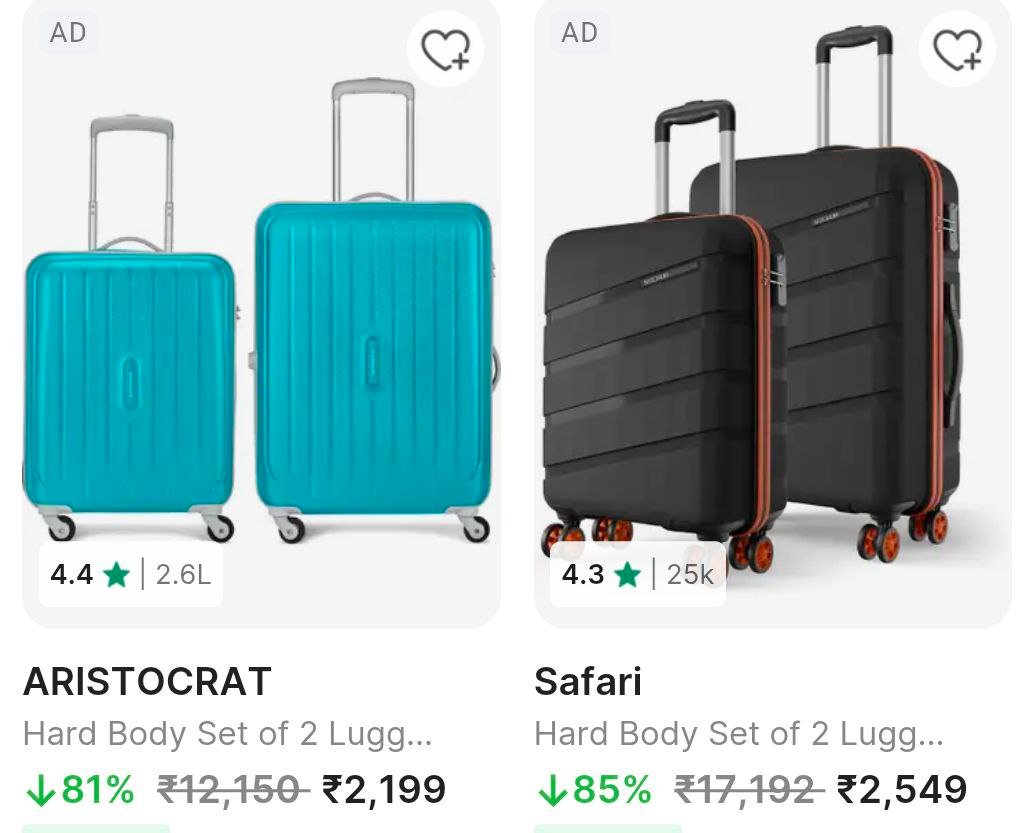This screenshot has width=1030, height=833.
Task: Expand the truncated ARISTOCRAT product title
Action: (228, 734)
